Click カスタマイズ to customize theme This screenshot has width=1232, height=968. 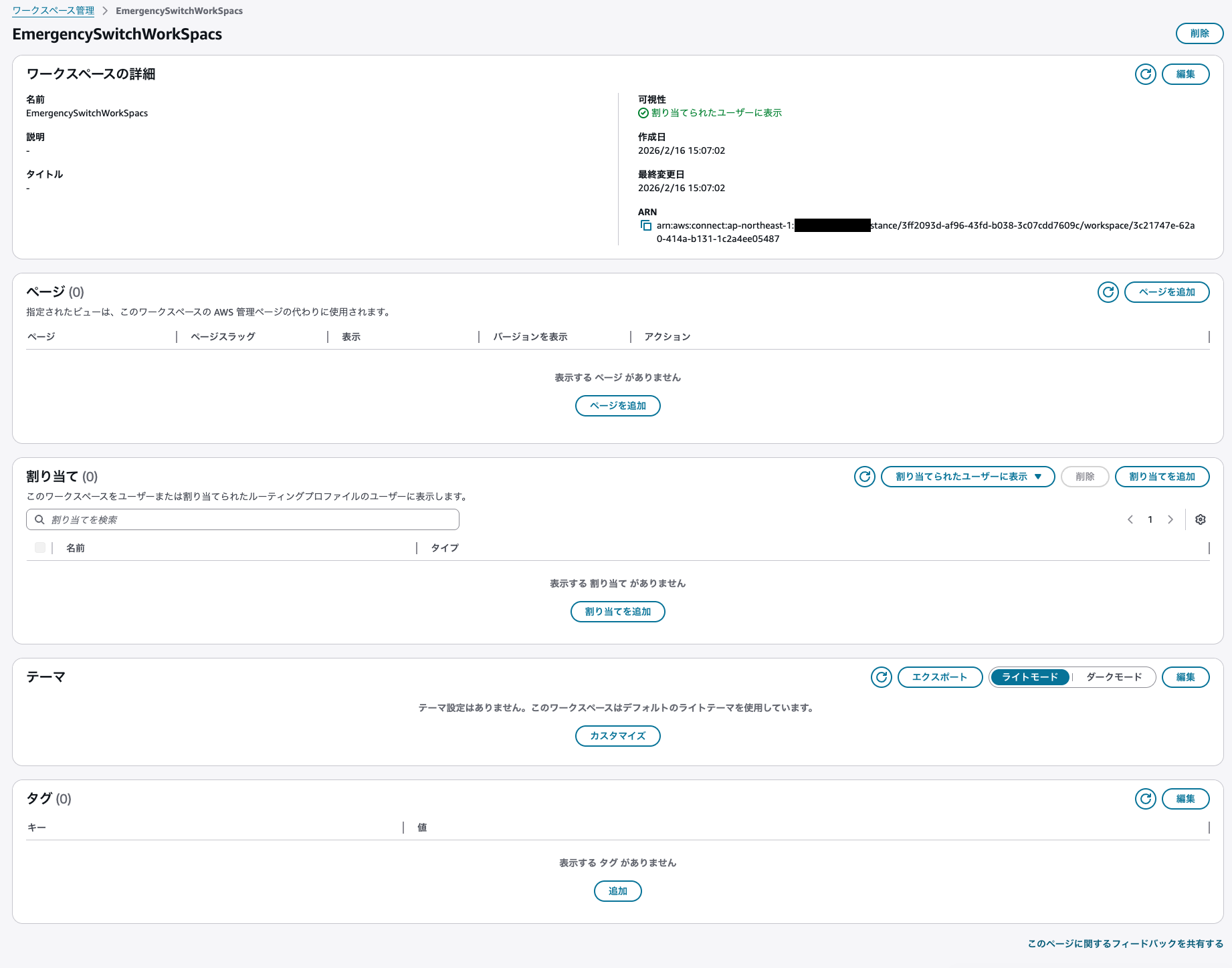[617, 736]
